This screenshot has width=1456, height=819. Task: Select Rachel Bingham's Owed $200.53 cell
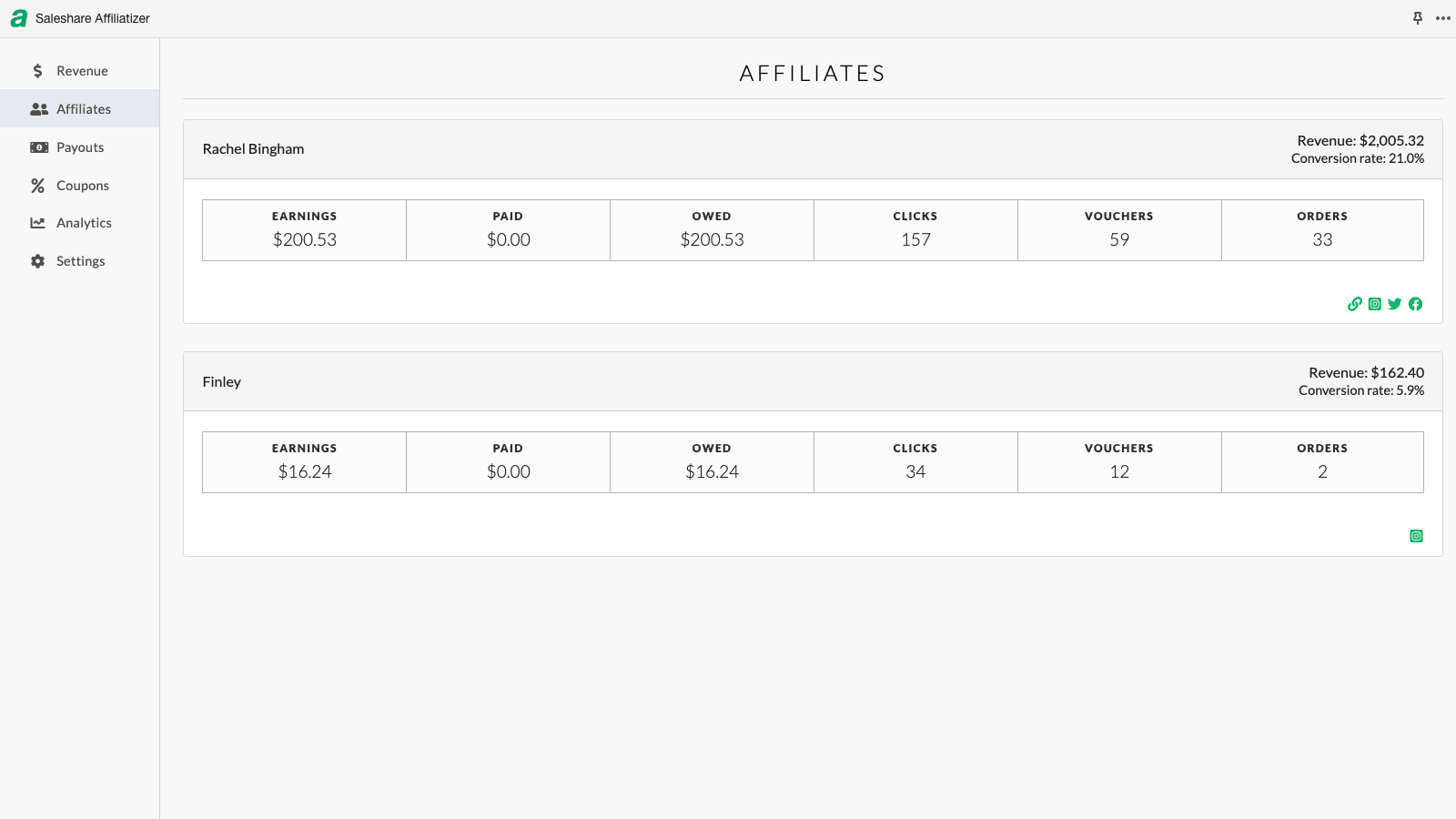coord(712,230)
